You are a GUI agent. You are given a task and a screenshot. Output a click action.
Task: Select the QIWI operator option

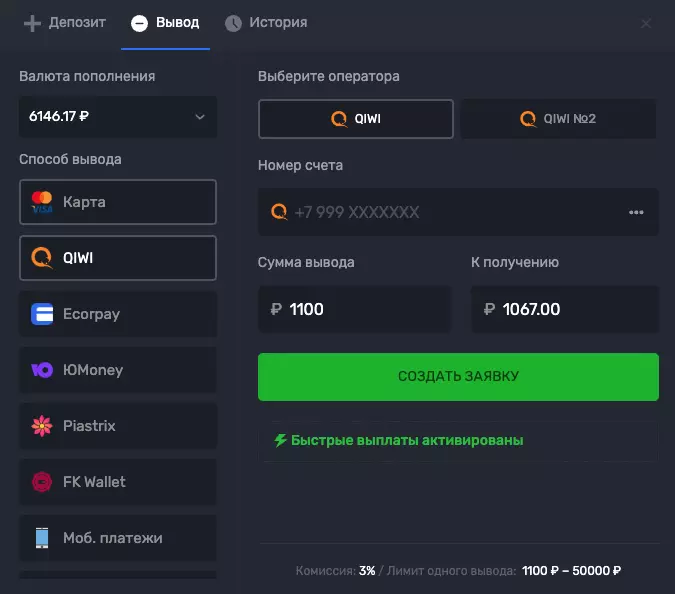[x=355, y=119]
